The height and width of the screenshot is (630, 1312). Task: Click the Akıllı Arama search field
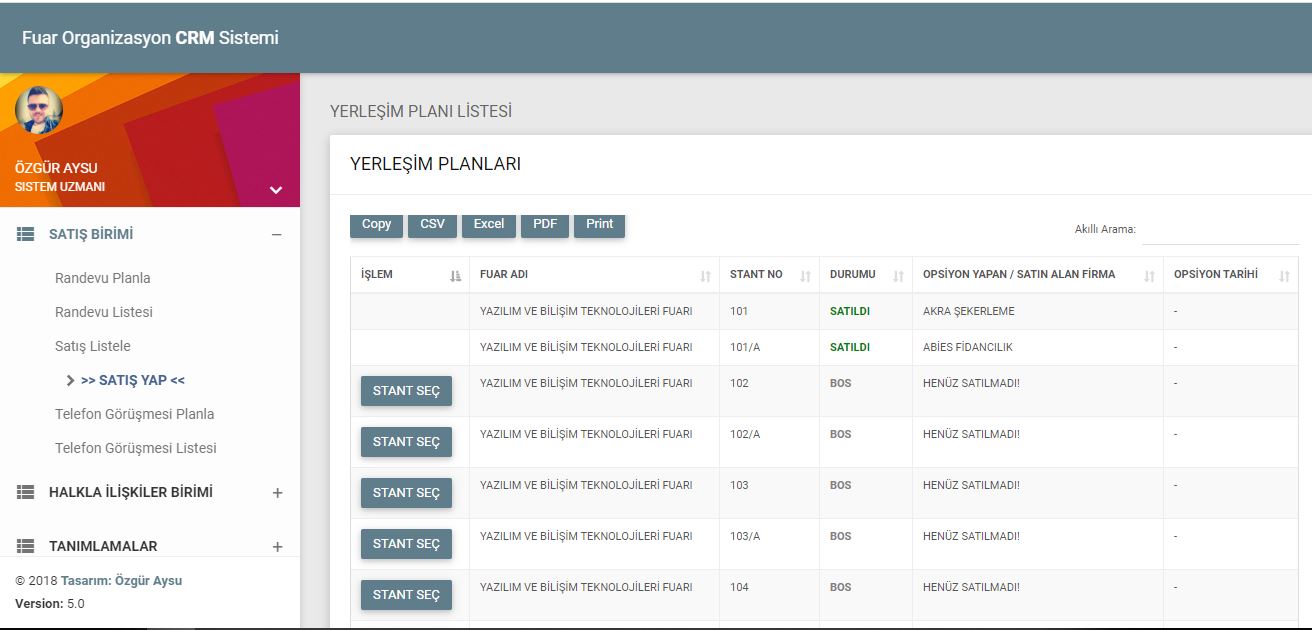click(x=1220, y=230)
